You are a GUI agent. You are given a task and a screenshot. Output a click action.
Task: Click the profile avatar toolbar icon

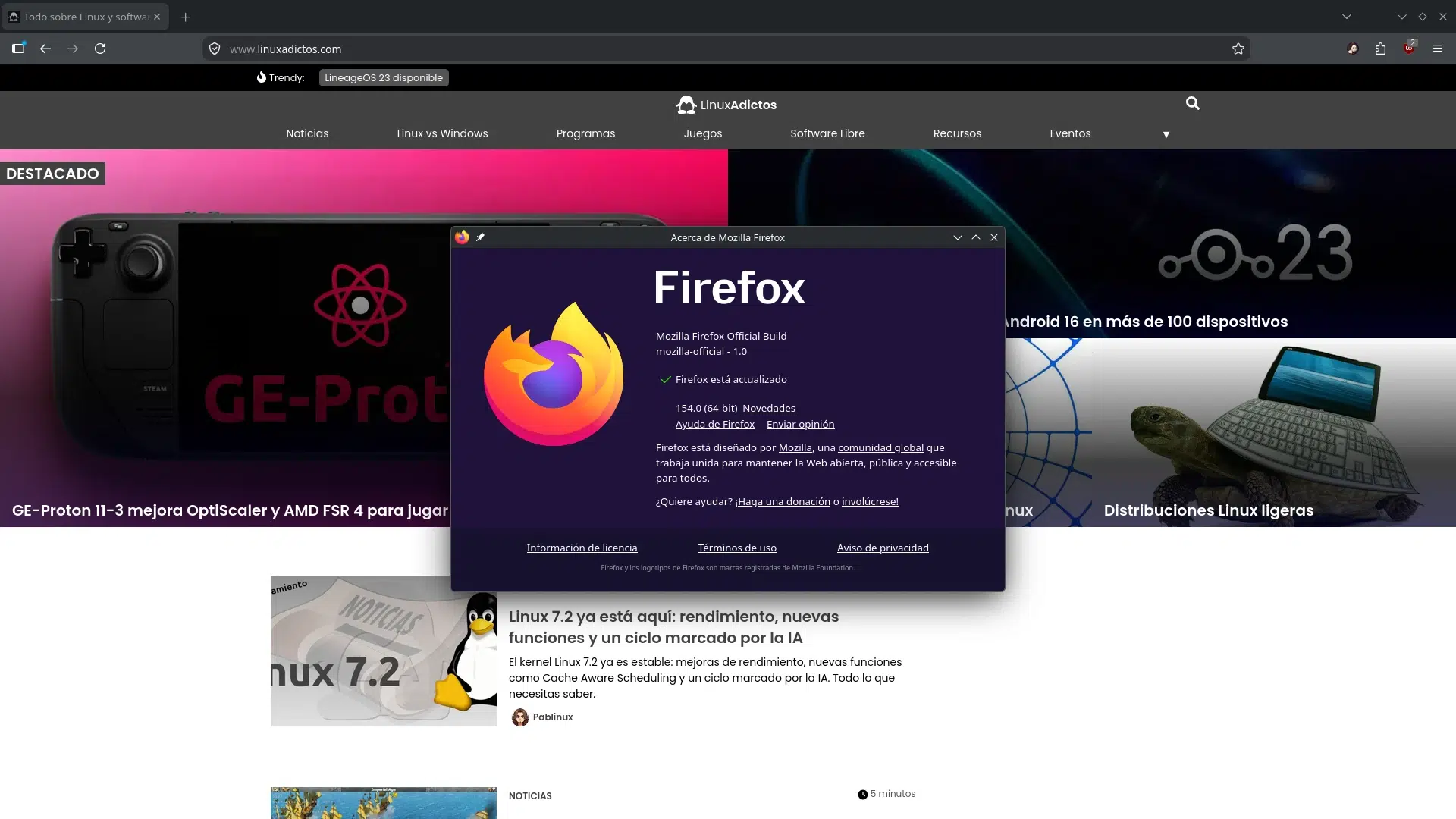coord(1352,49)
